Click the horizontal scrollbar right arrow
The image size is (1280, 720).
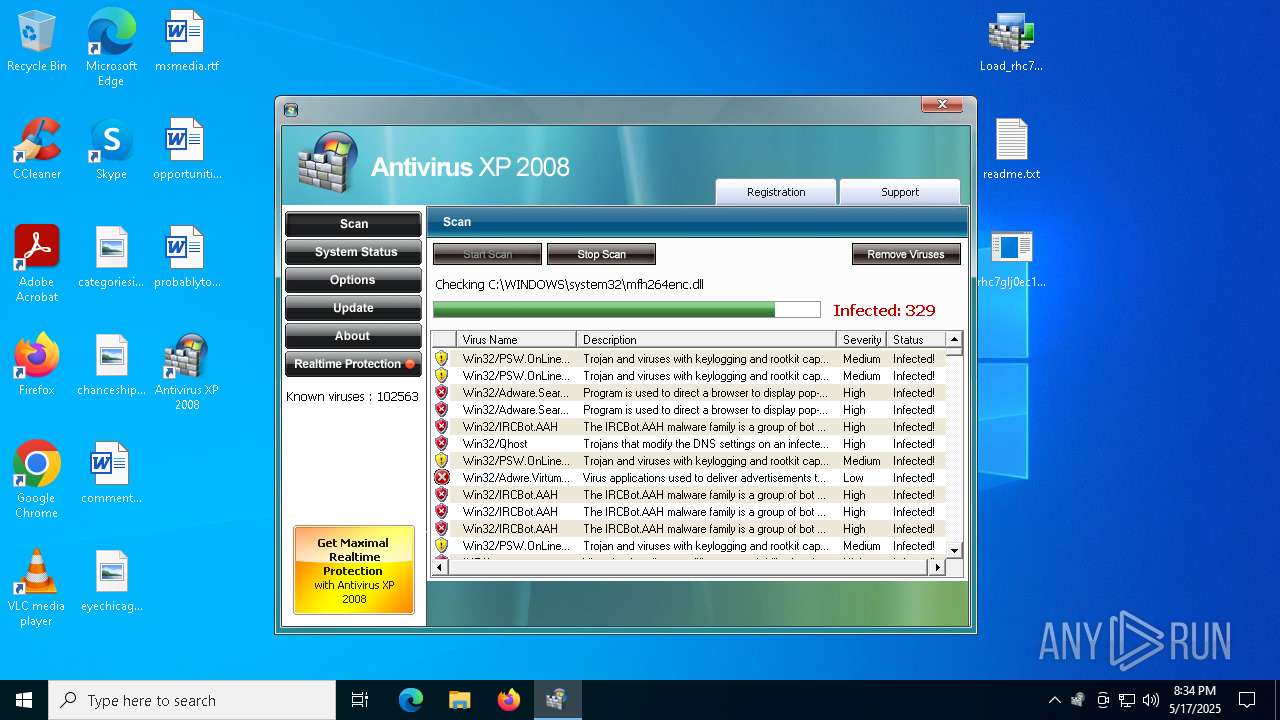(937, 567)
